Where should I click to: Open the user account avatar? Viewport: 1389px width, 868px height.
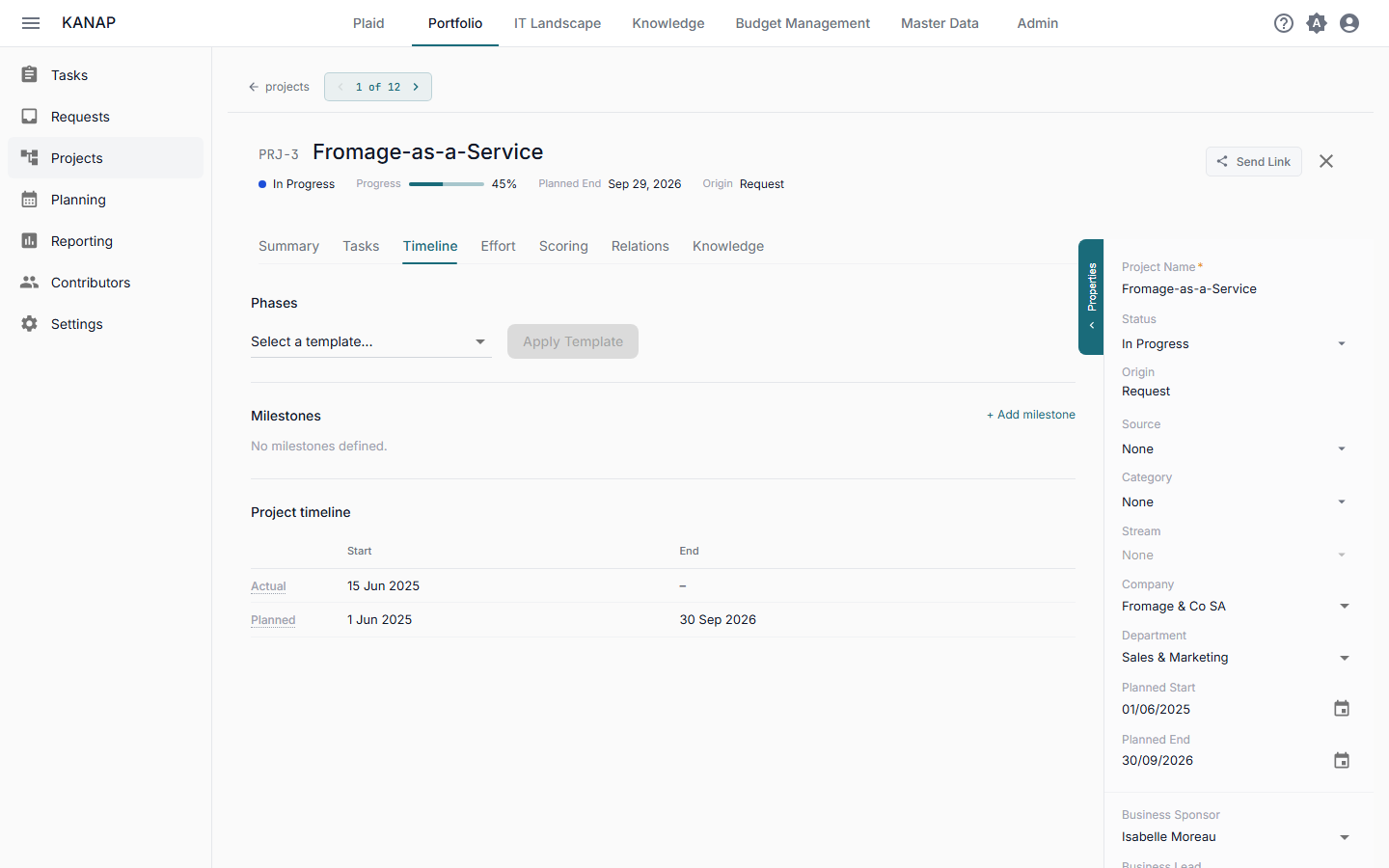point(1349,23)
